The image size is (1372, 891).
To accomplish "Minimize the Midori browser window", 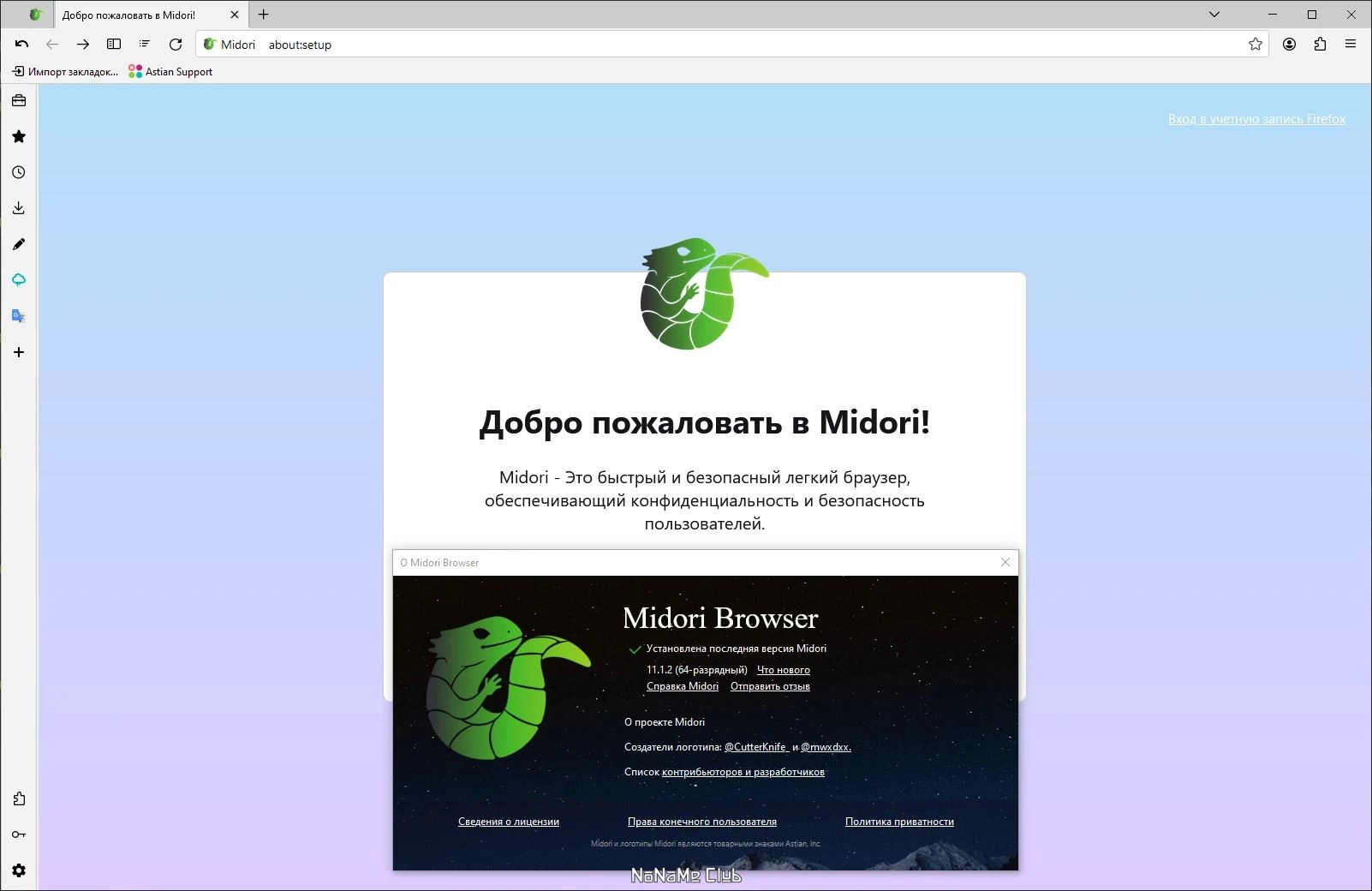I will point(1272,15).
